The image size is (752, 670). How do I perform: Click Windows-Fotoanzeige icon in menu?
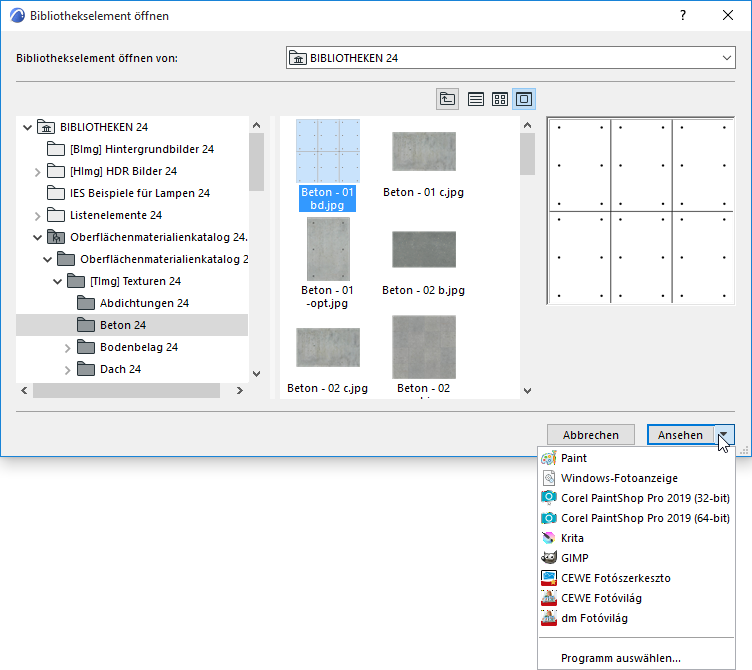pyautogui.click(x=549, y=478)
